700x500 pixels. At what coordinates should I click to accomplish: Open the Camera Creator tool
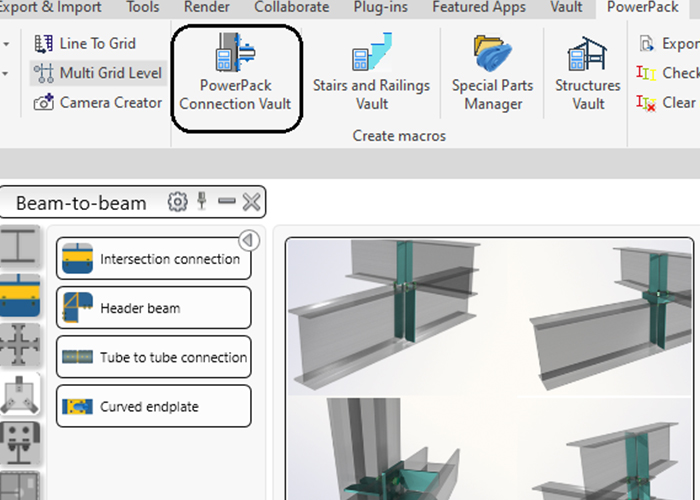[98, 103]
